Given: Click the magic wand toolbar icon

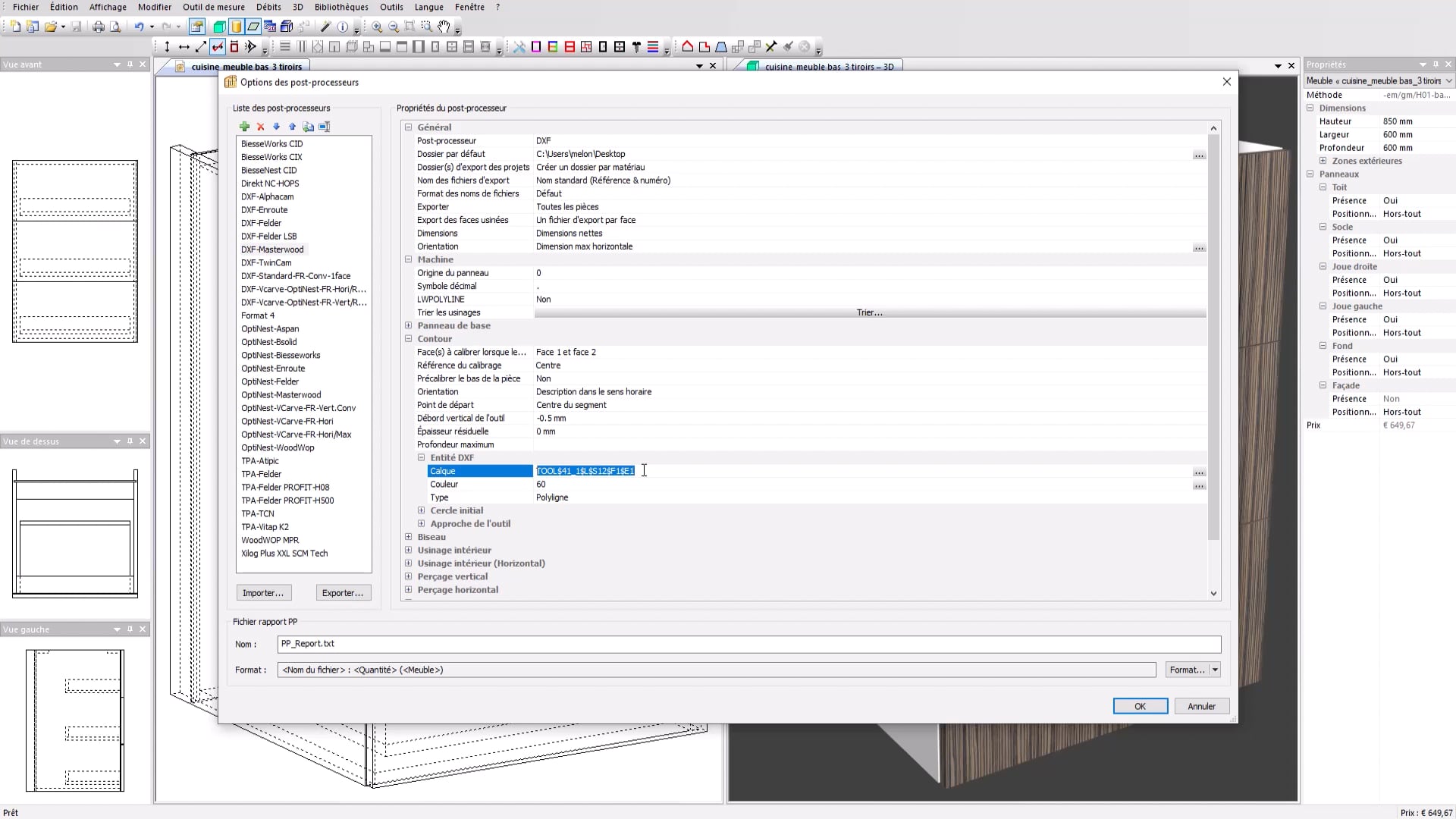Looking at the screenshot, I should tap(326, 27).
